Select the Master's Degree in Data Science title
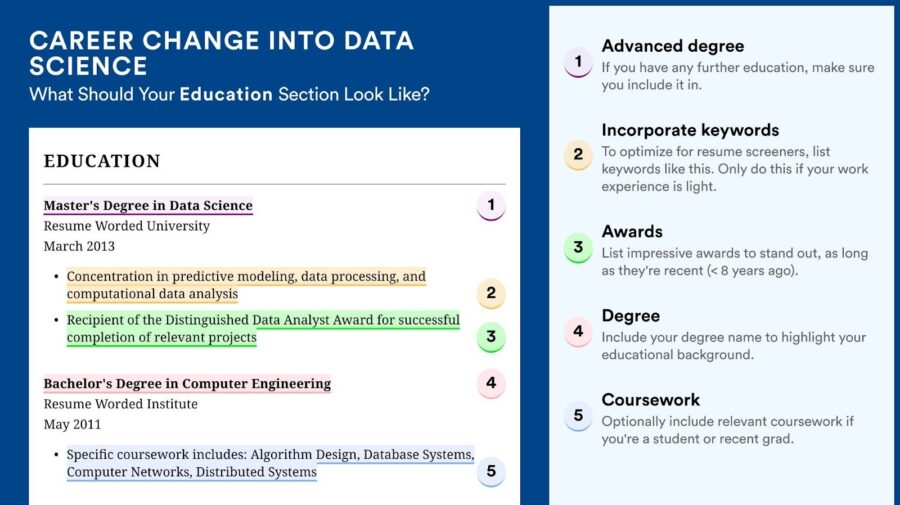Screen dimensions: 900x505 pos(148,206)
